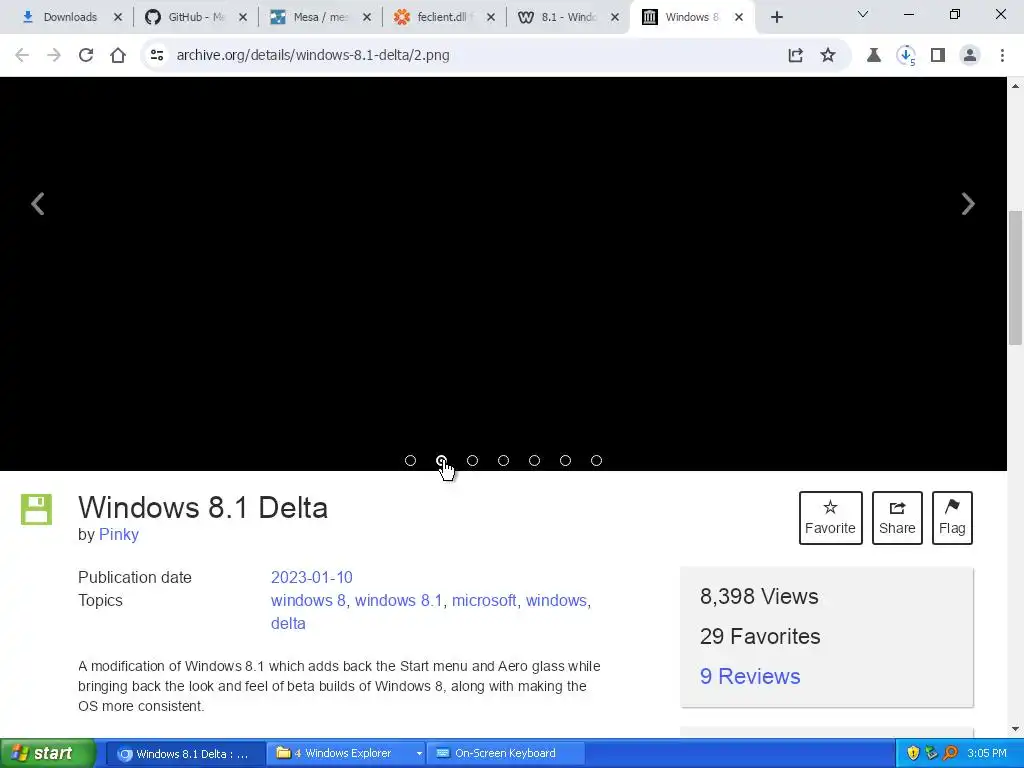
Task: Show next image in the carousel
Action: (968, 204)
